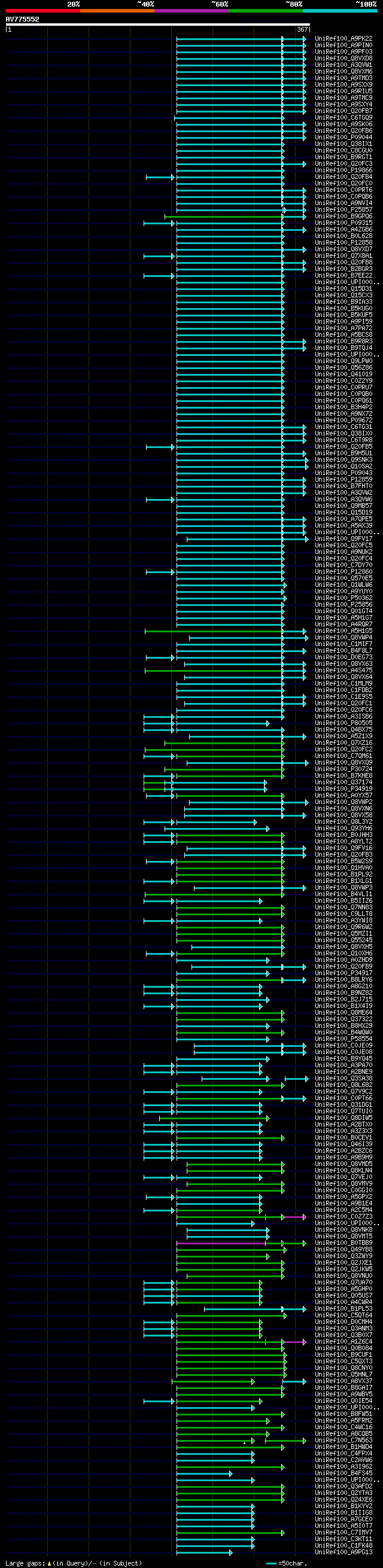Select the UniRef100_Q20FB4 label
The width and height of the screenshot is (383, 1568).
[344, 176]
